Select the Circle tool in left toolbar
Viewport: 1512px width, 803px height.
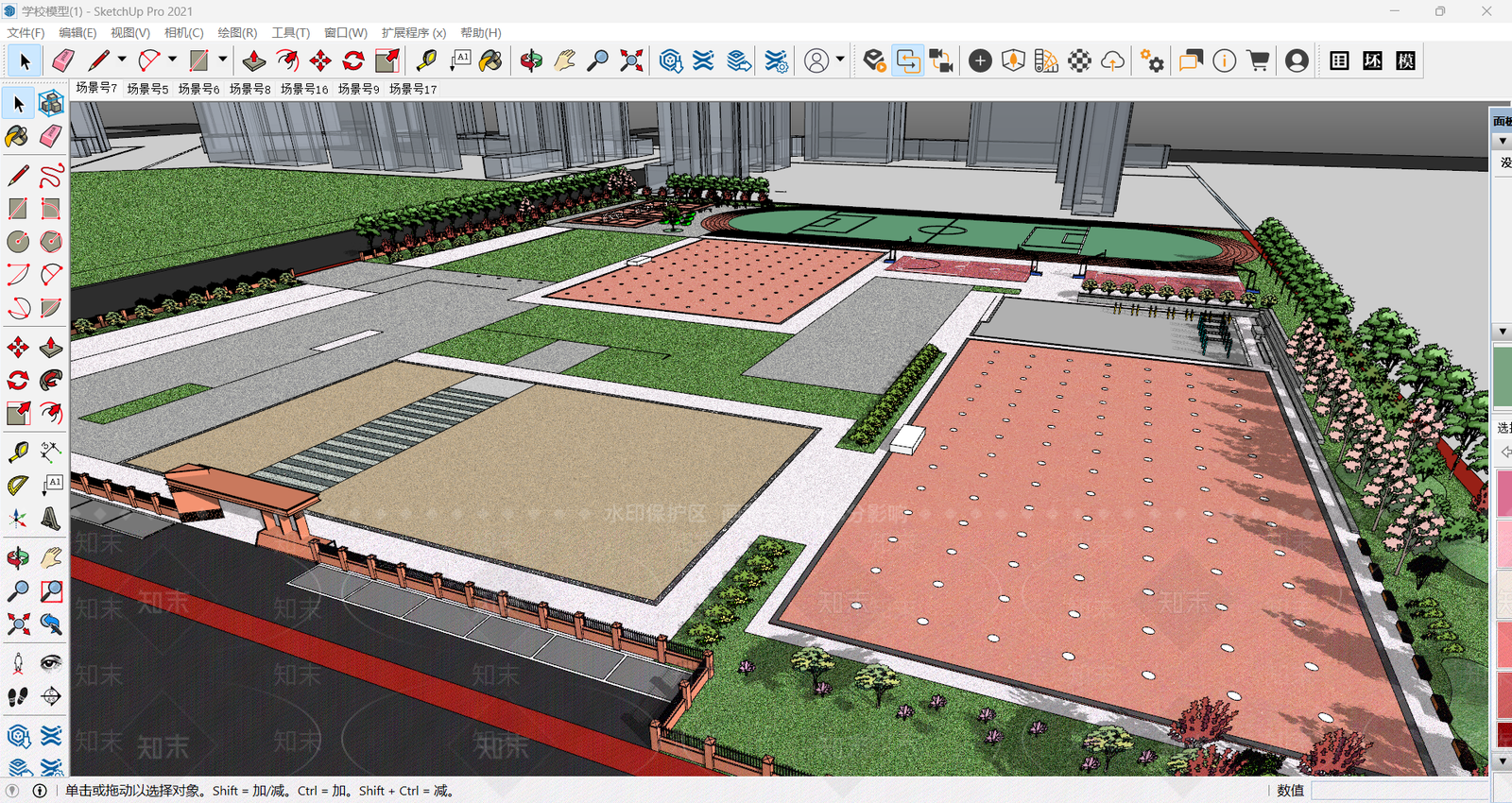[18, 242]
